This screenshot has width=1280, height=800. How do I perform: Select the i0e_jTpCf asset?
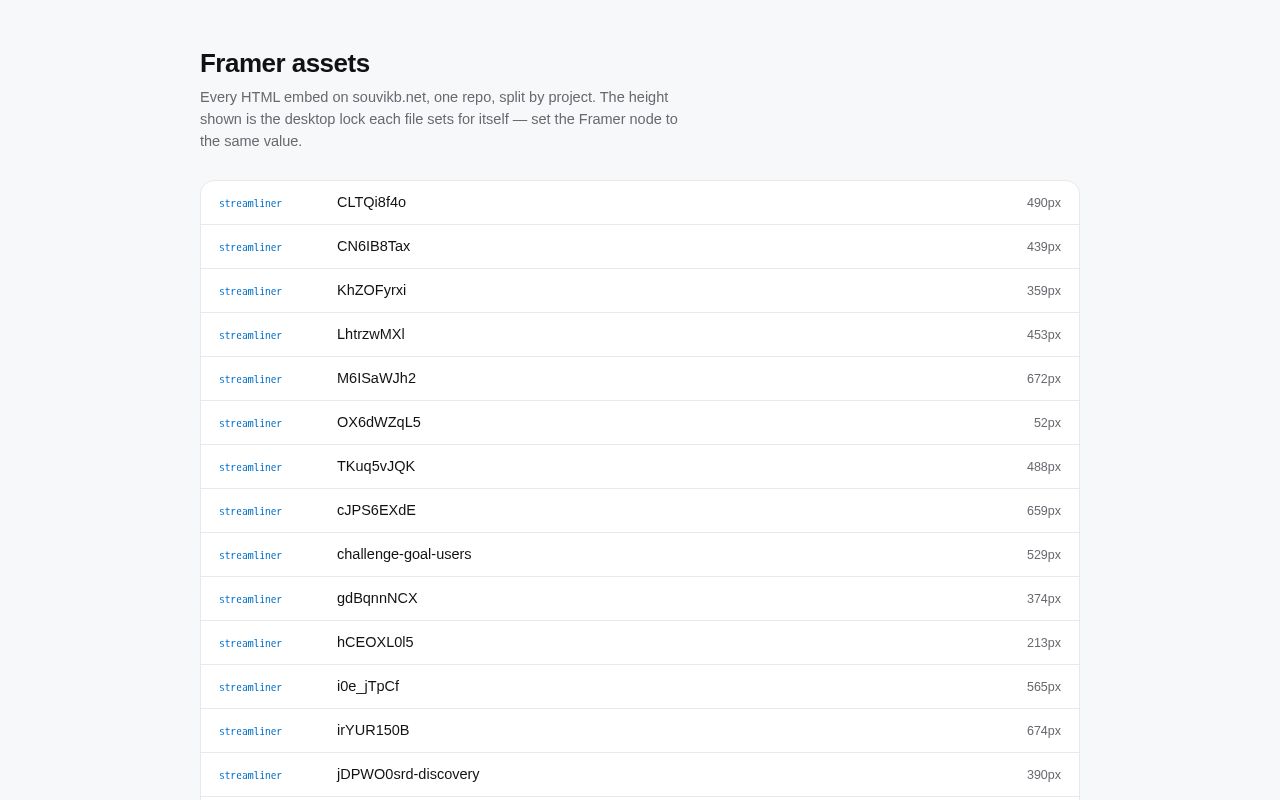pyautogui.click(x=640, y=687)
